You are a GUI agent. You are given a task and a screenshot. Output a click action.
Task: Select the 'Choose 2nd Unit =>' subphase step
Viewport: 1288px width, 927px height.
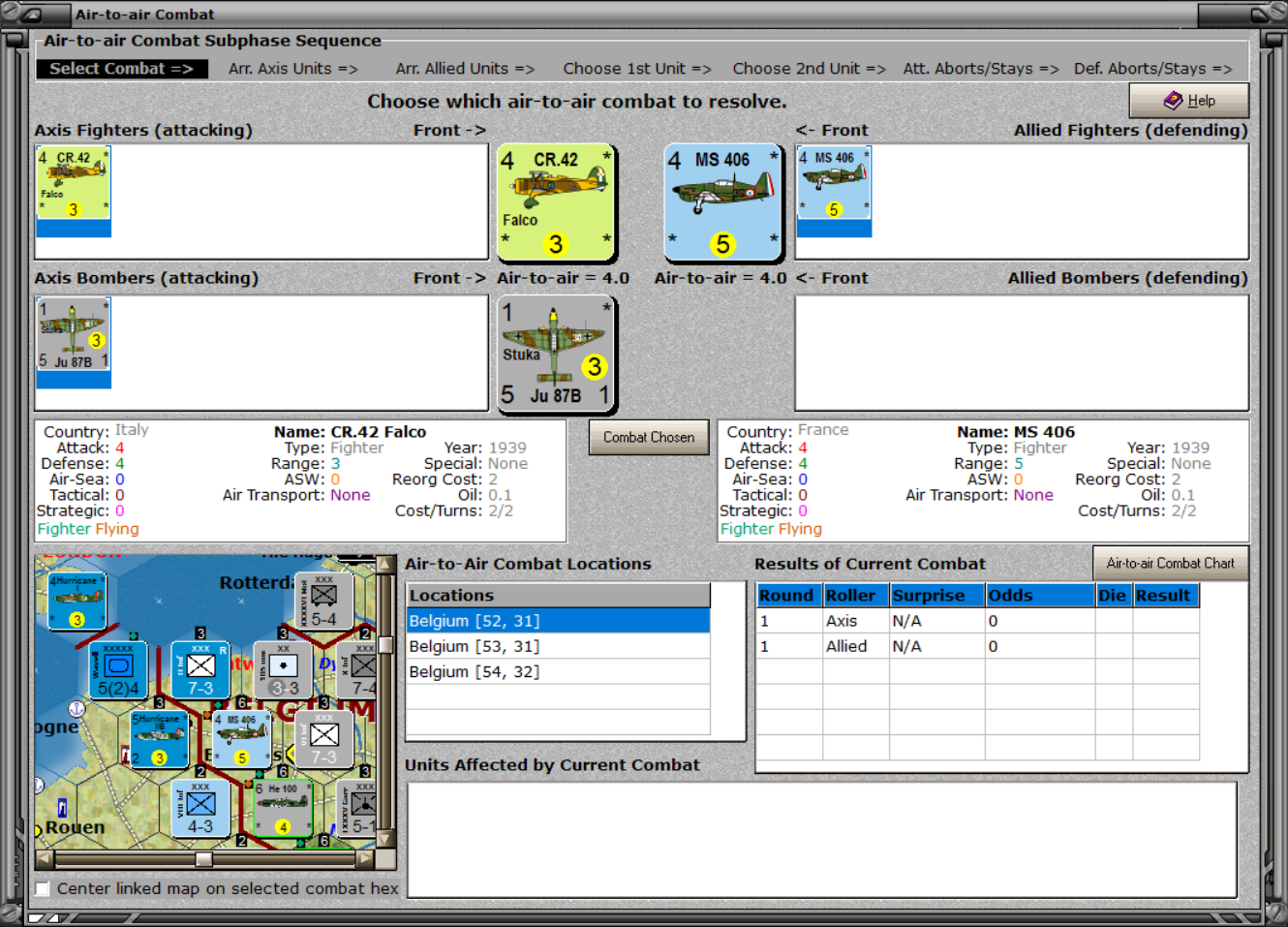[810, 69]
